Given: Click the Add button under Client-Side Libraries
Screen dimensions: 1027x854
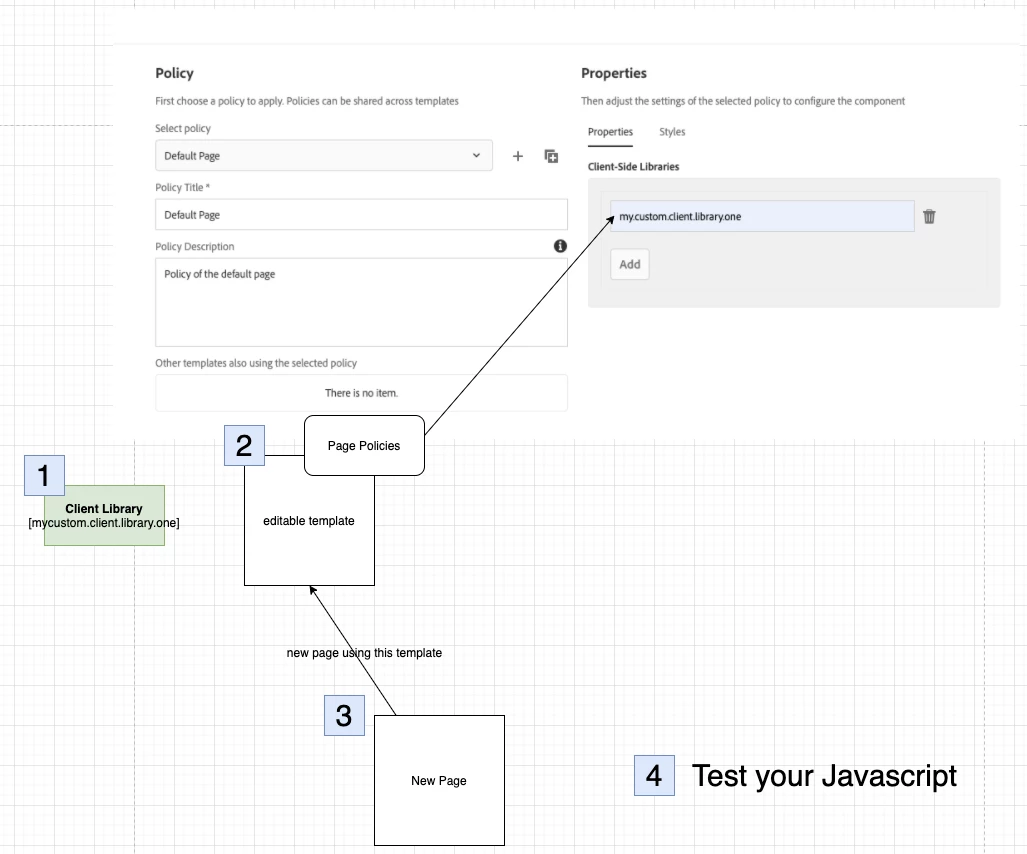Looking at the screenshot, I should pos(630,265).
